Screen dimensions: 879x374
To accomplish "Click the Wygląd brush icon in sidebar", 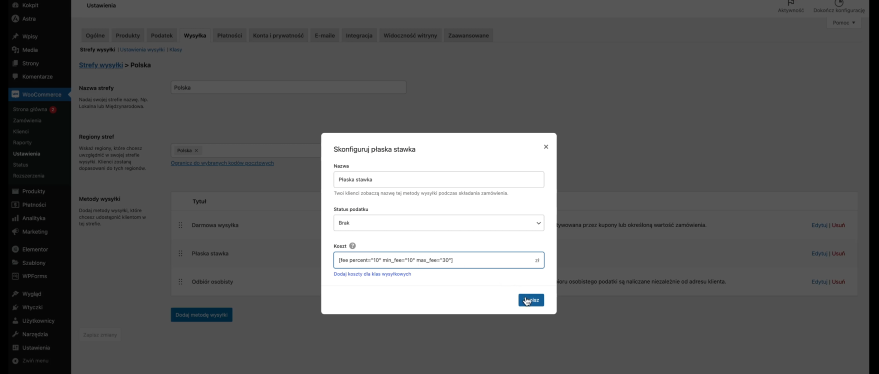I will pyautogui.click(x=16, y=294).
